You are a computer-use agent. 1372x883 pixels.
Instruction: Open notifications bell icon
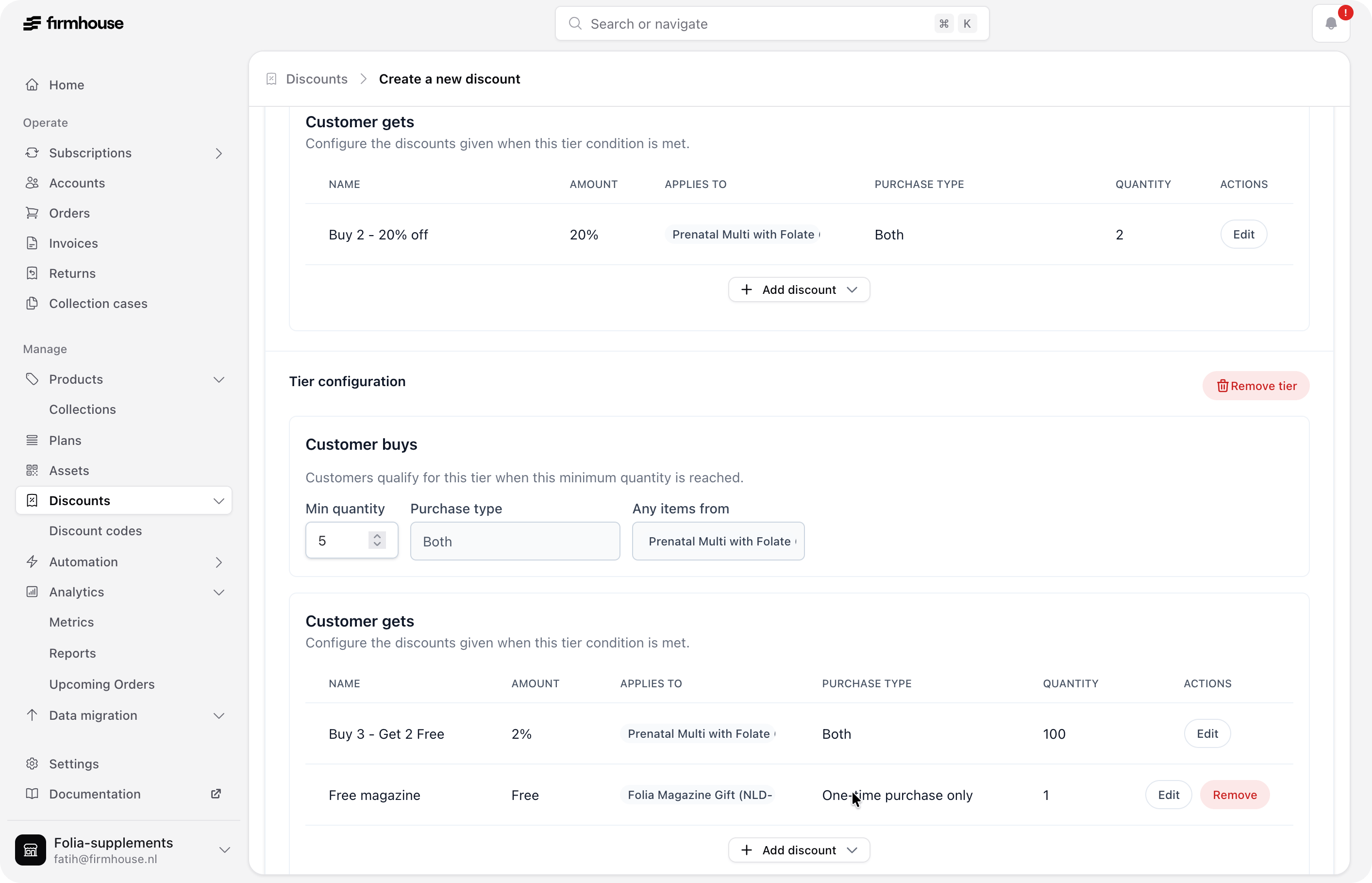tap(1331, 23)
